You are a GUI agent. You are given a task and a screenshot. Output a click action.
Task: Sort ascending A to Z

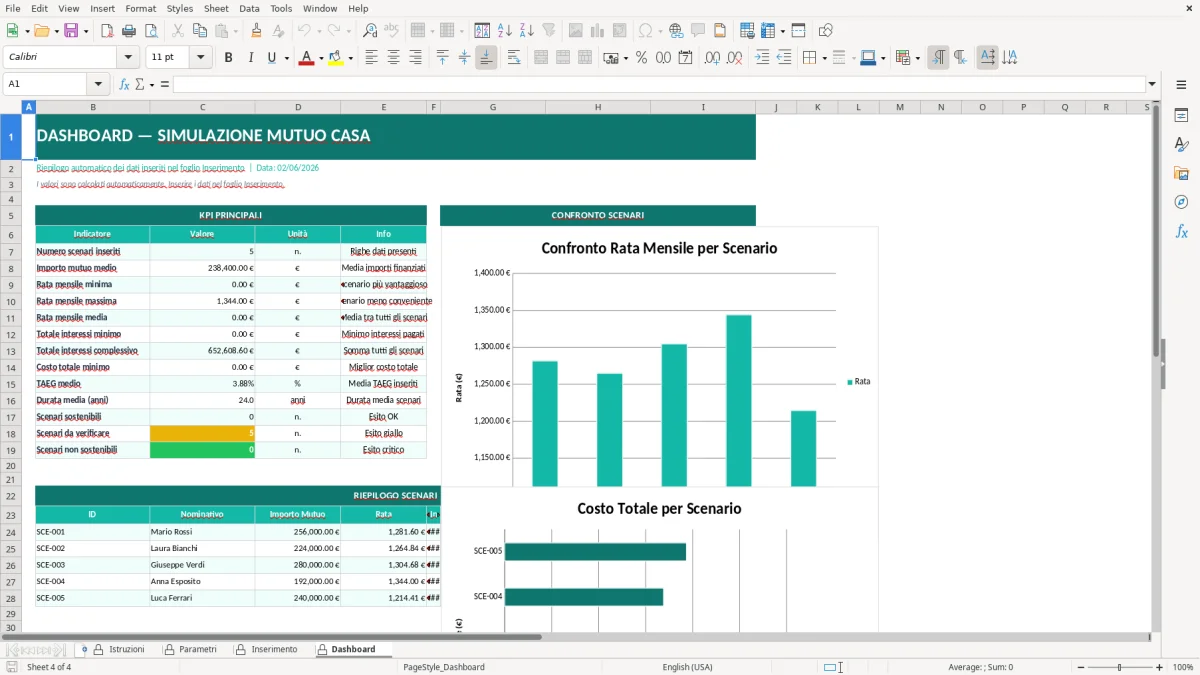(x=505, y=31)
